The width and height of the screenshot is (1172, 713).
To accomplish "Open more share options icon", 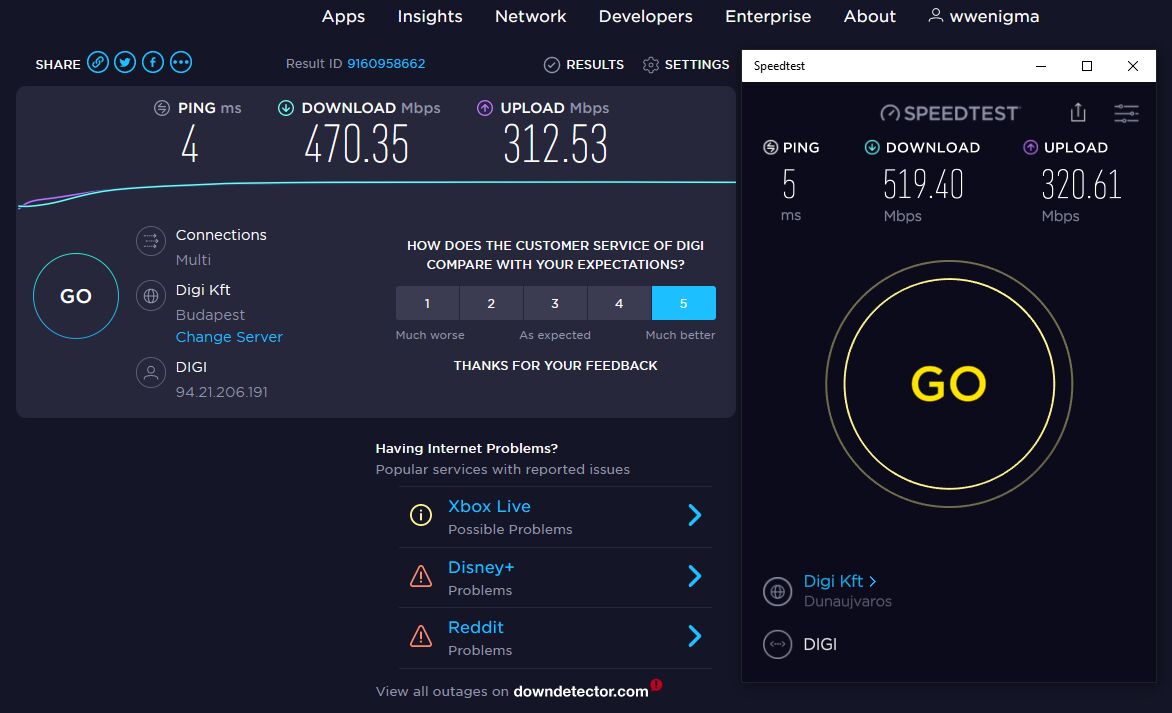I will [181, 62].
